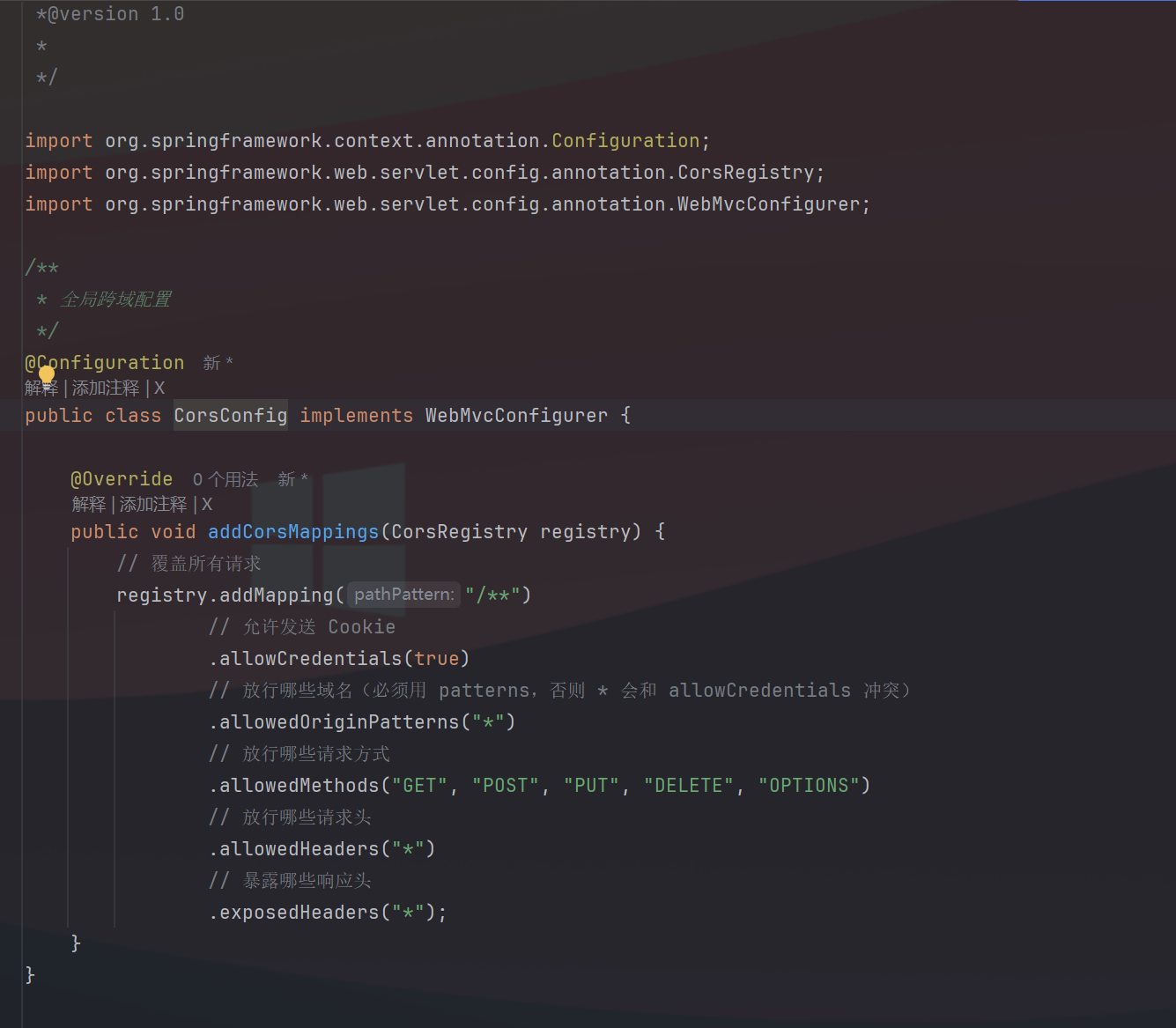Screen dimensions: 1176x1028
Task: Click the addCorsMappings method name
Action: point(292,532)
